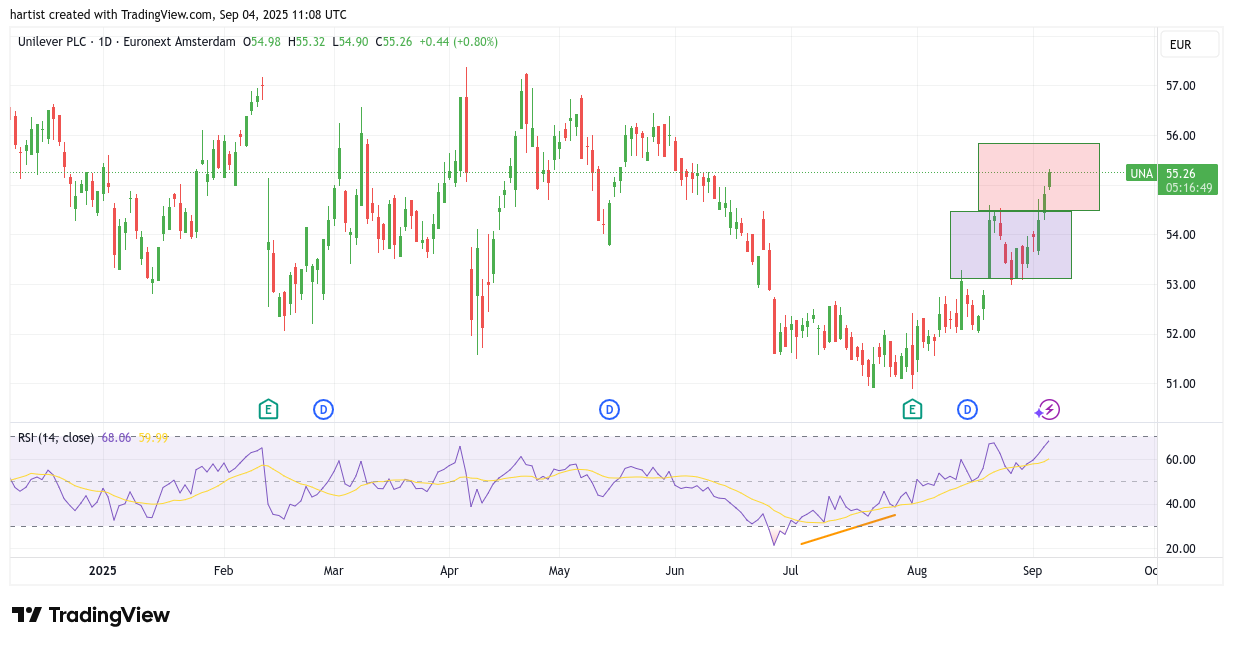The height and width of the screenshot is (645, 1233).
Task: Click the open value O54.98
Action: point(262,42)
